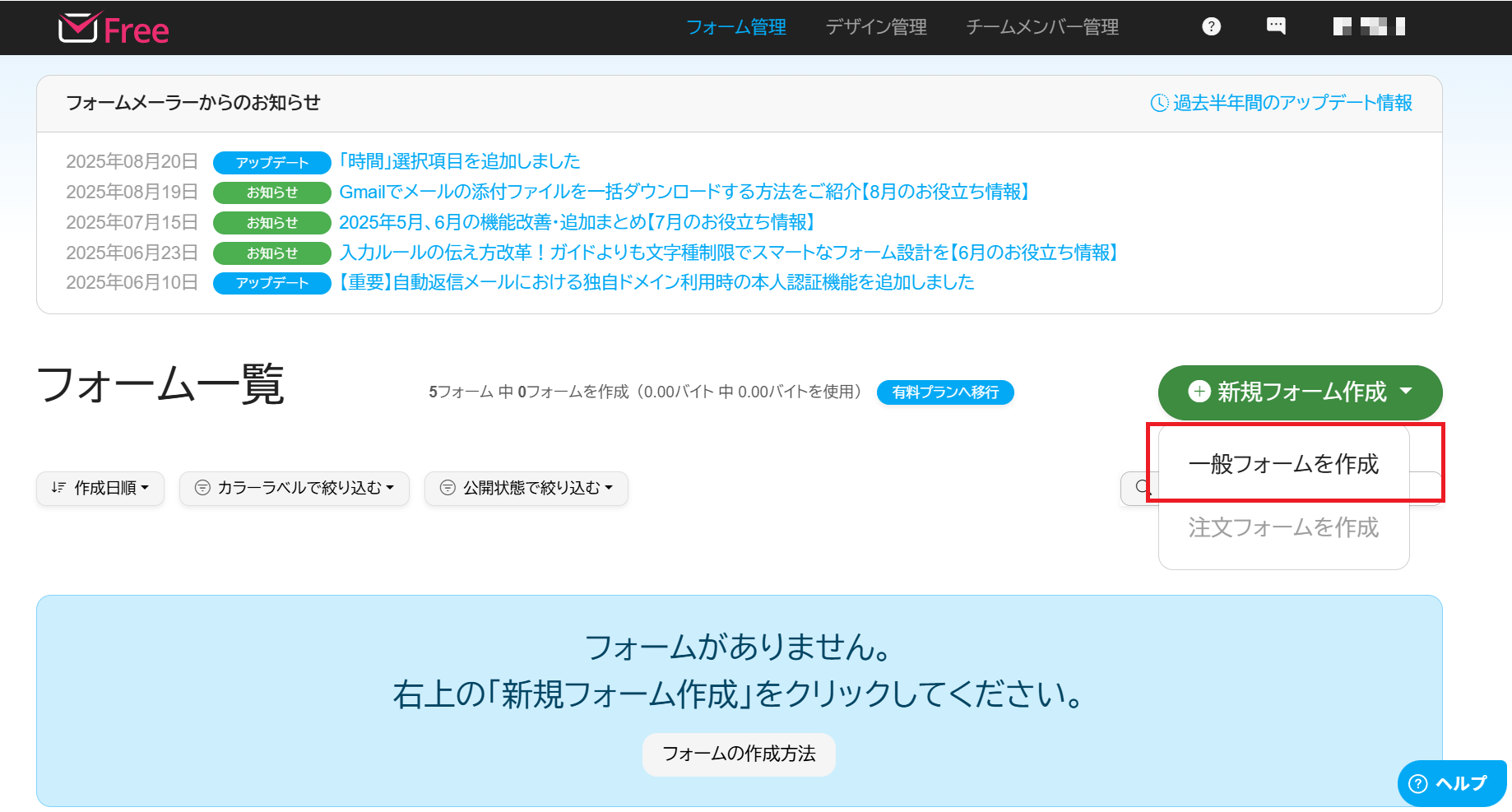The height and width of the screenshot is (812, 1512).
Task: Click the Formmailer Free logo
Action: tap(114, 29)
